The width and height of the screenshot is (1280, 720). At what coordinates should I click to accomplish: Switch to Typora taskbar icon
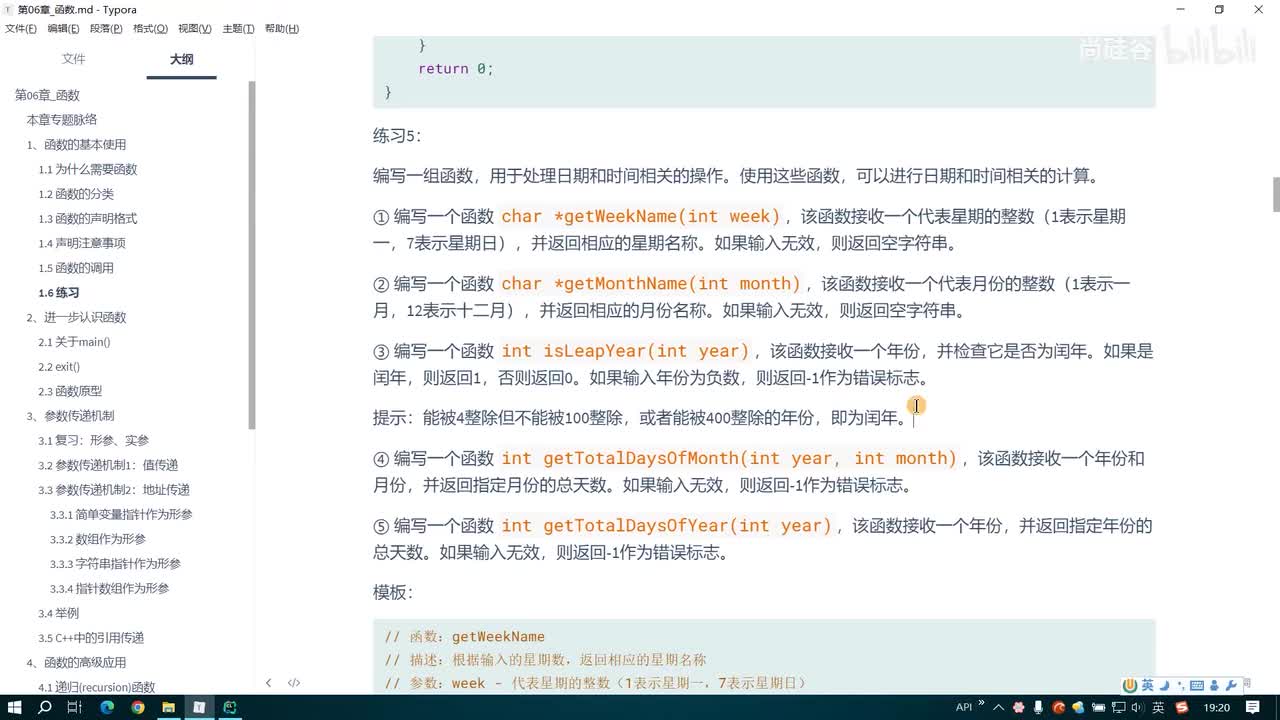tap(199, 707)
